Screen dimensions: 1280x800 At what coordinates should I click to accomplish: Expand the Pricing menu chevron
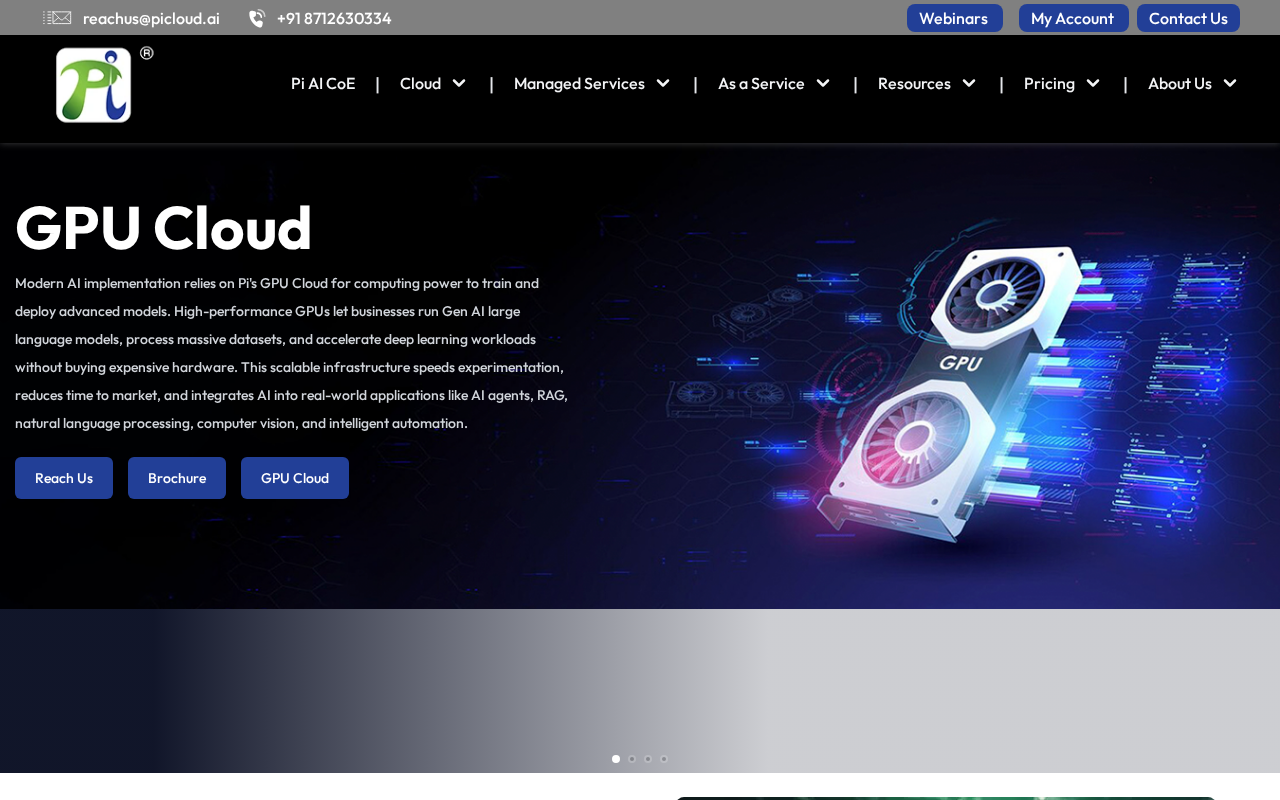click(x=1093, y=83)
